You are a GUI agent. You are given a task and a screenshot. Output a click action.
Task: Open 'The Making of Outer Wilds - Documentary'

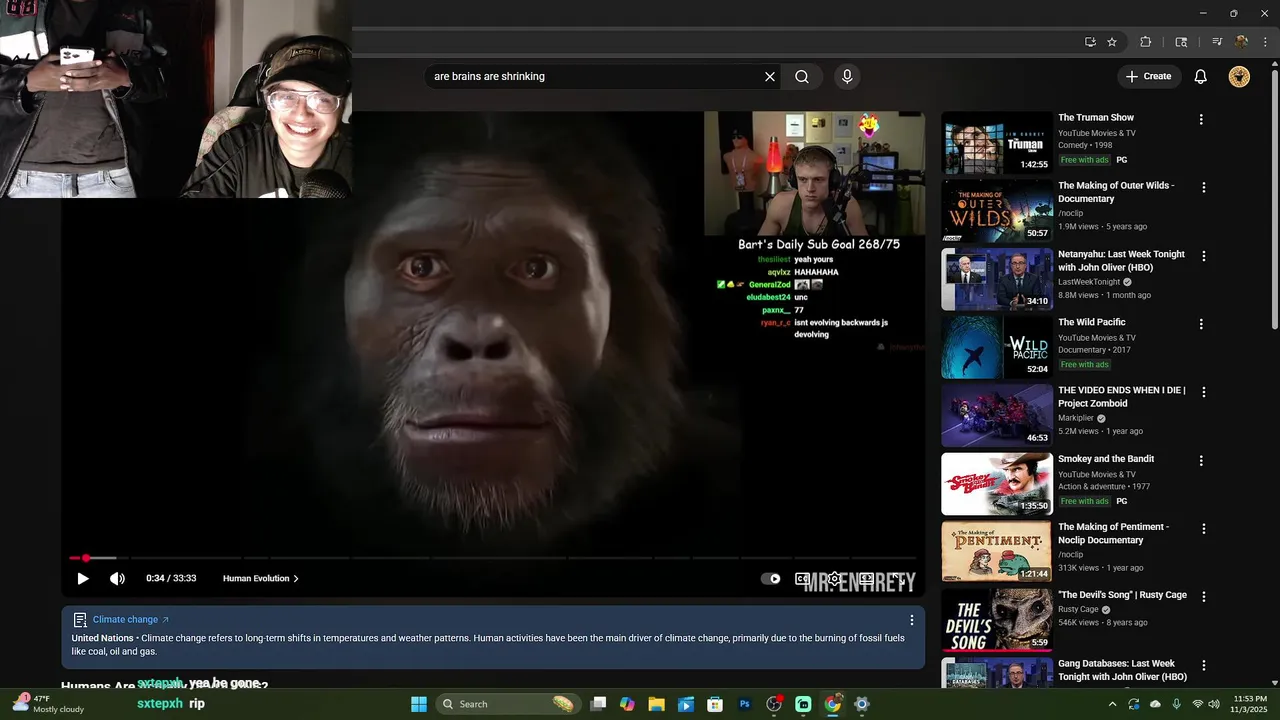tap(1116, 192)
